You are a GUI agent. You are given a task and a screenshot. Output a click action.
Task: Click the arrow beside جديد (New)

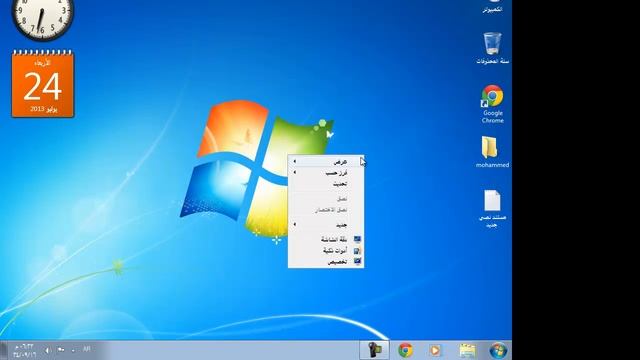(295, 224)
